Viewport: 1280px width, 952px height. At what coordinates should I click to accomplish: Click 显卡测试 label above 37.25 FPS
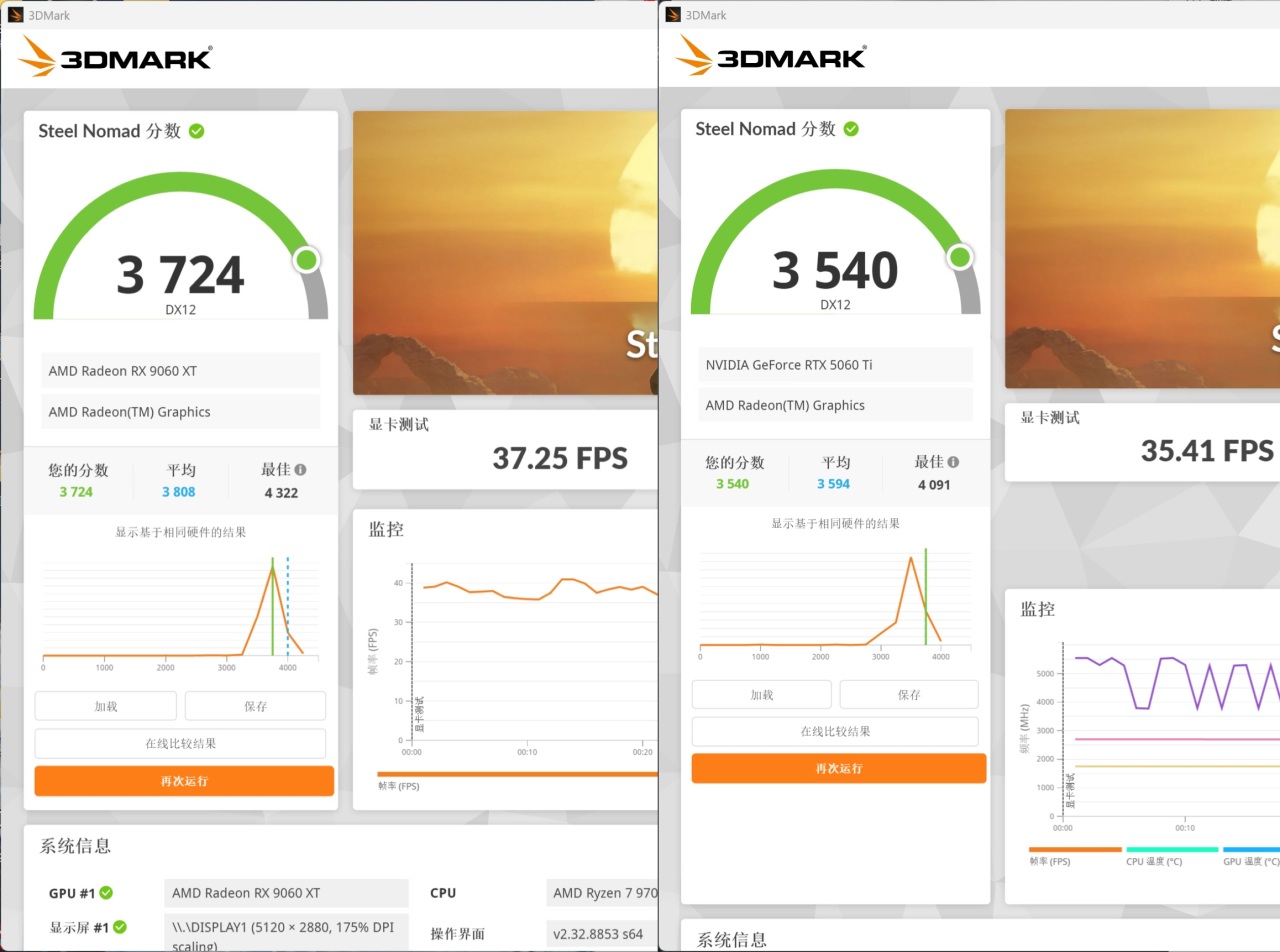(x=399, y=425)
